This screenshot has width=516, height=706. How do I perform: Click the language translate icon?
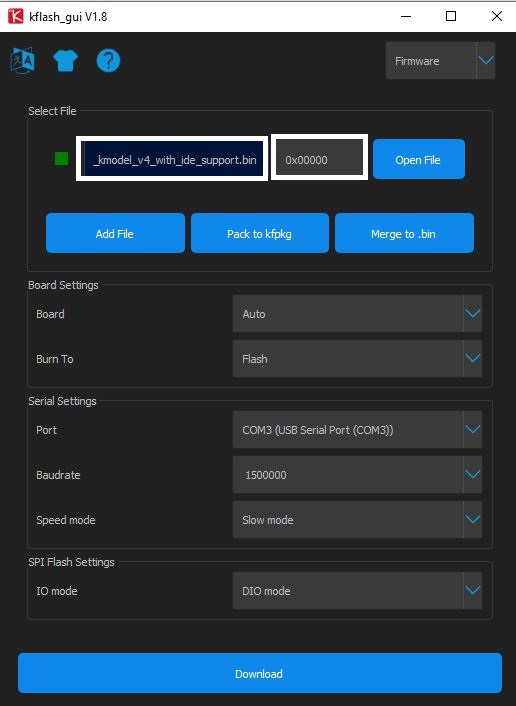[23, 60]
